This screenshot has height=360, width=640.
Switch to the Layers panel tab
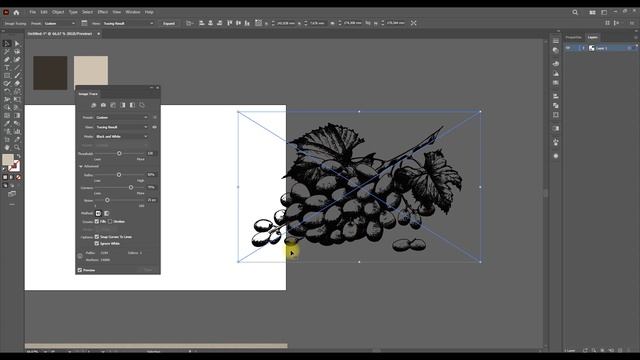coord(593,38)
